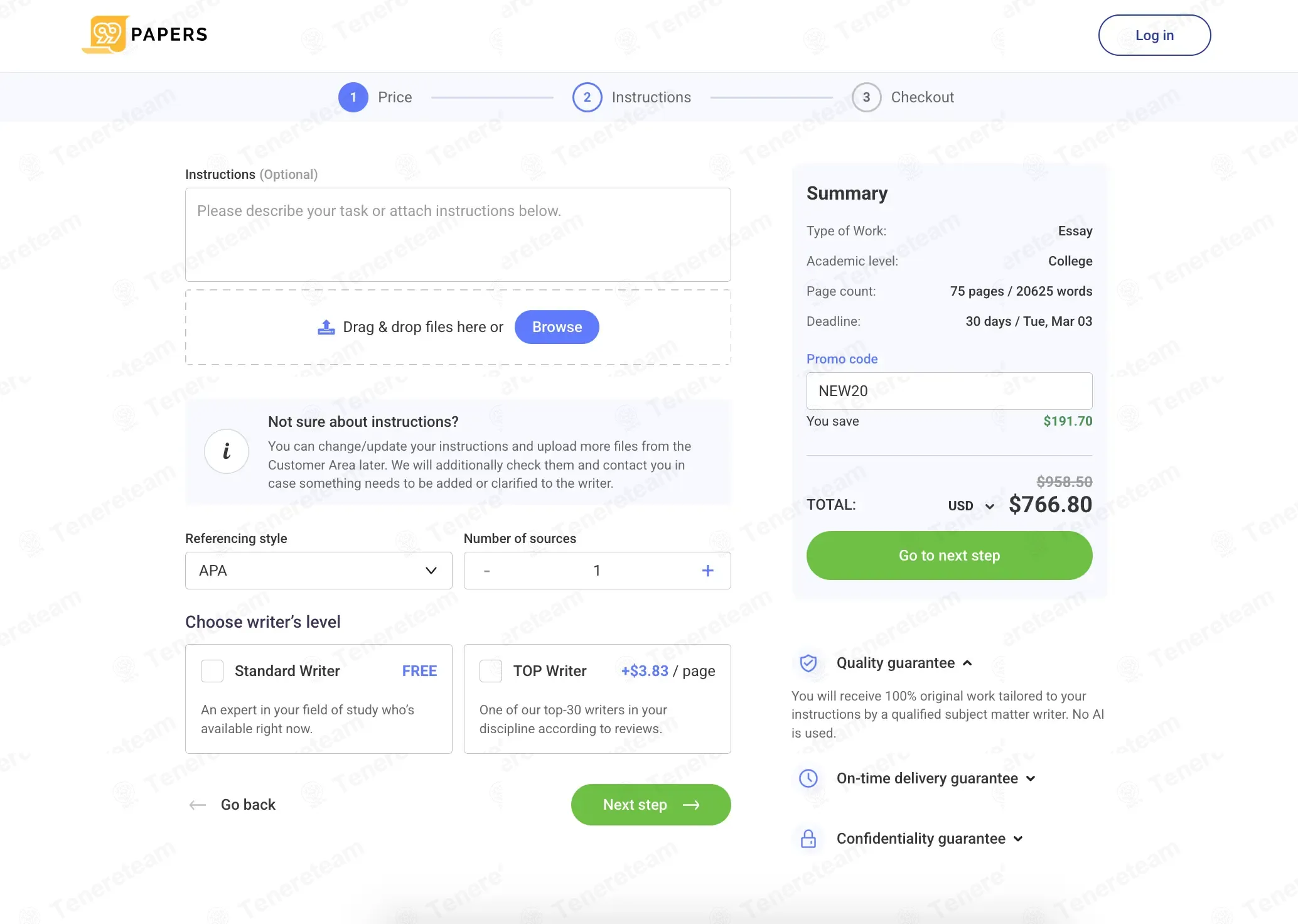1298x924 pixels.
Task: Decrease number of sources with minus
Action: (x=486, y=571)
